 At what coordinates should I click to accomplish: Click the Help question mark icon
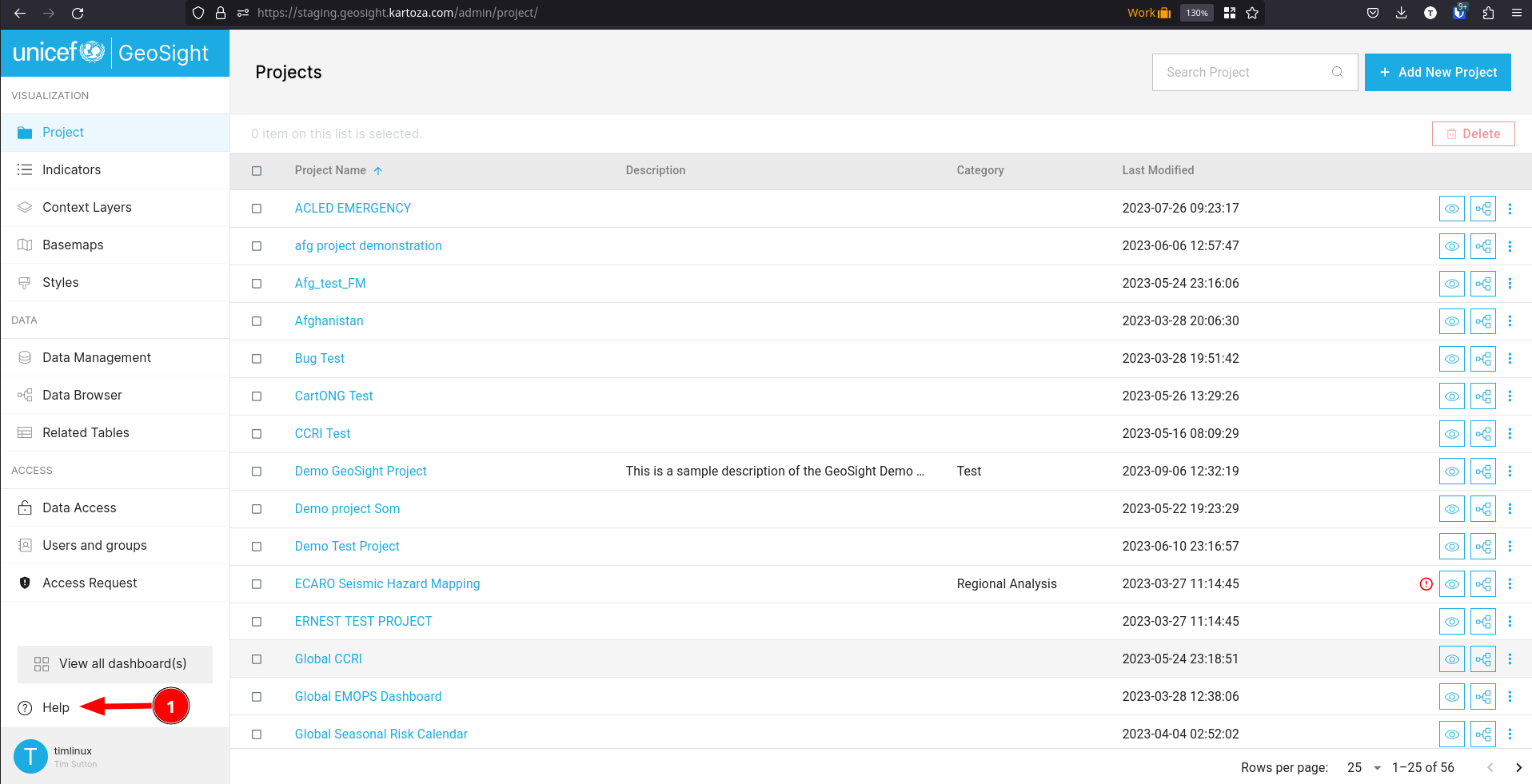(x=25, y=708)
